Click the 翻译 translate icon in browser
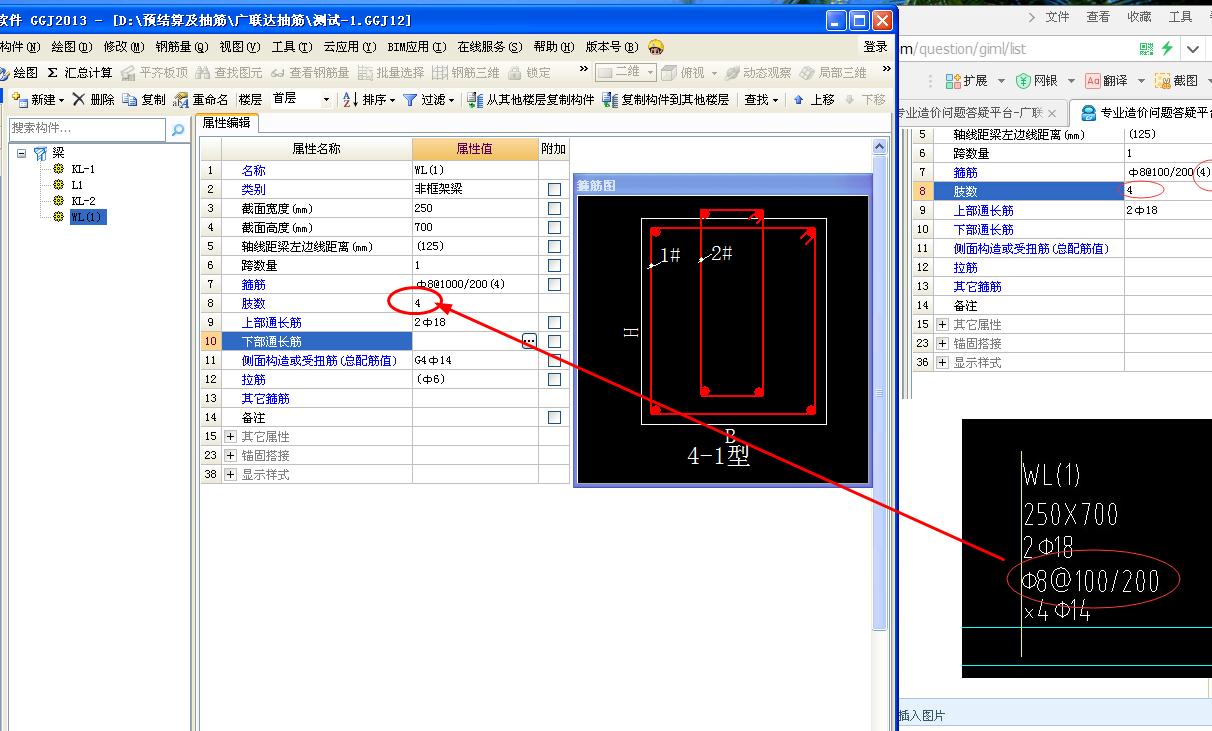1212x731 pixels. coord(1106,81)
